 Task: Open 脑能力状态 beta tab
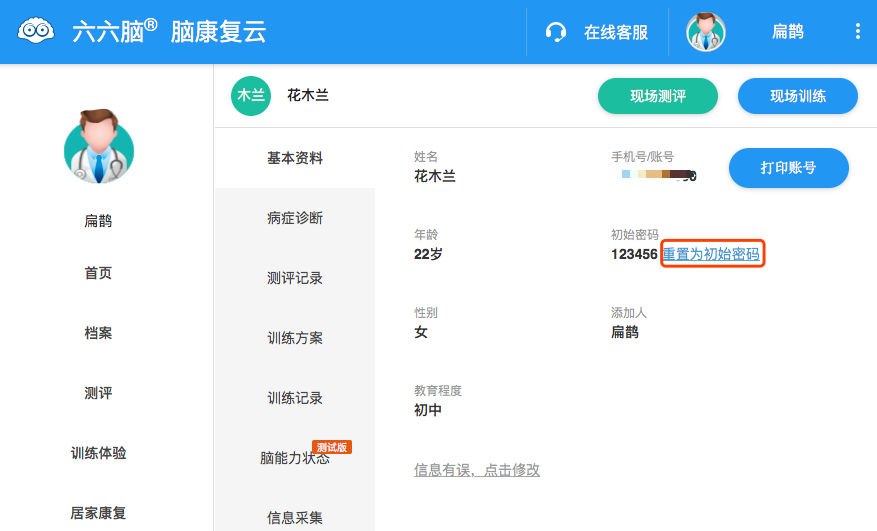[x=295, y=458]
